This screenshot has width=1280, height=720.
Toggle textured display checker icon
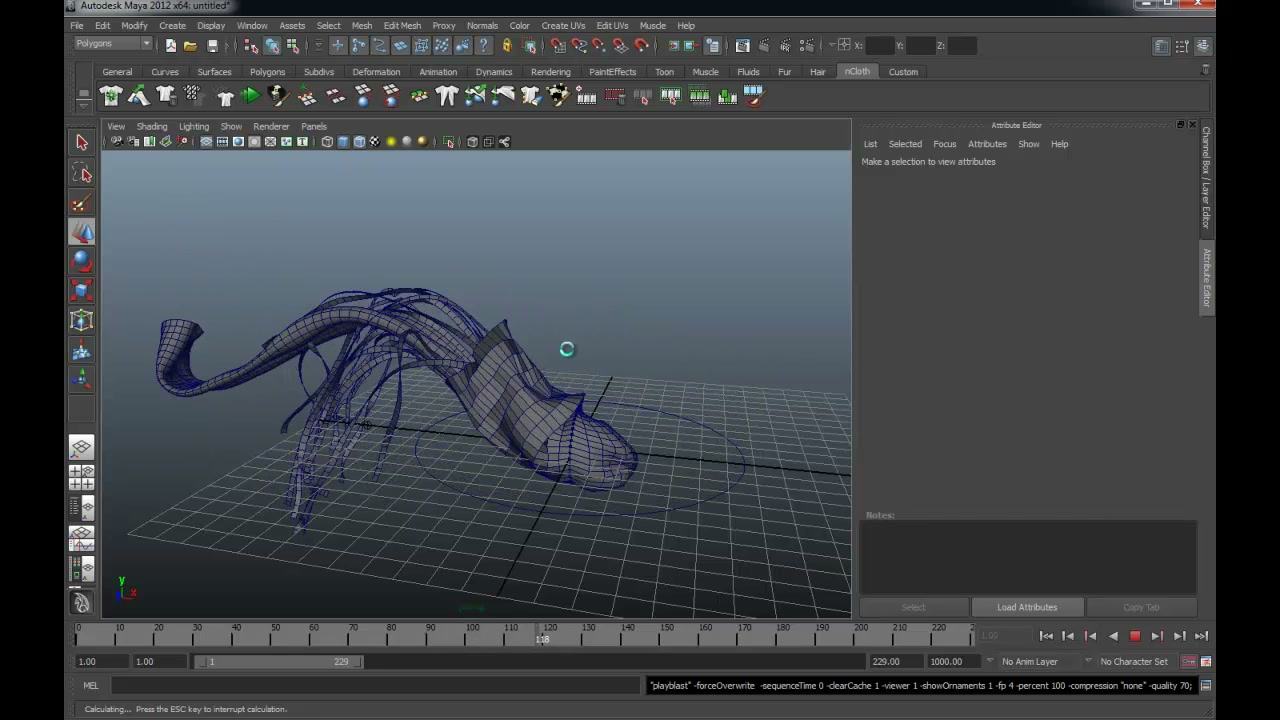point(374,142)
